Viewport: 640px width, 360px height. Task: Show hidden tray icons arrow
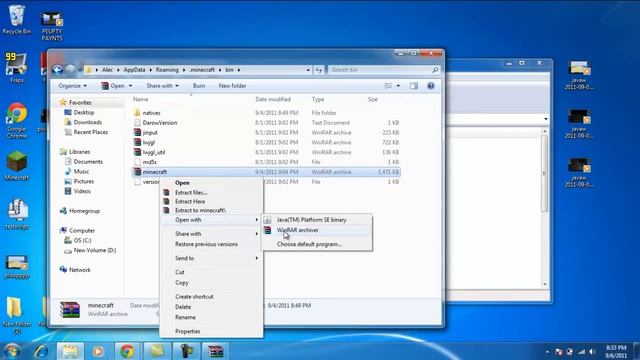point(547,351)
